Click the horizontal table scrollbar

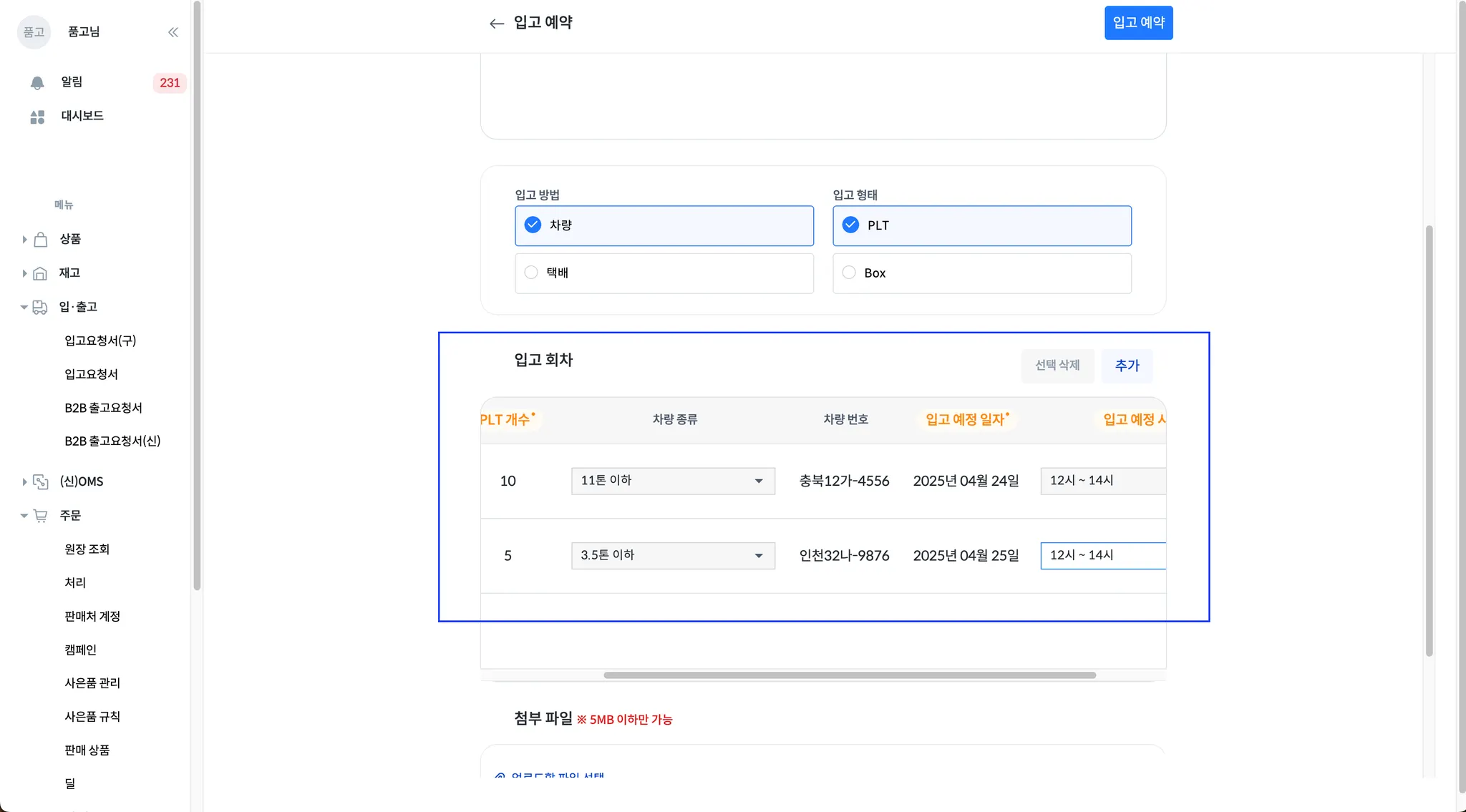pyautogui.click(x=849, y=675)
